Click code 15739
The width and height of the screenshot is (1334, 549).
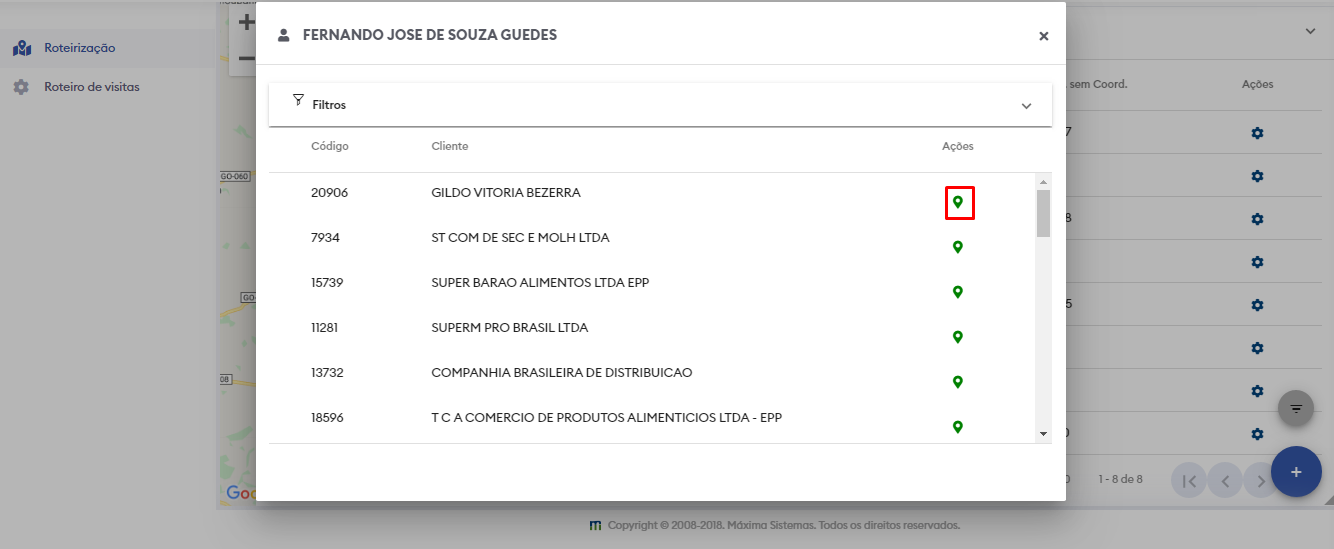327,282
